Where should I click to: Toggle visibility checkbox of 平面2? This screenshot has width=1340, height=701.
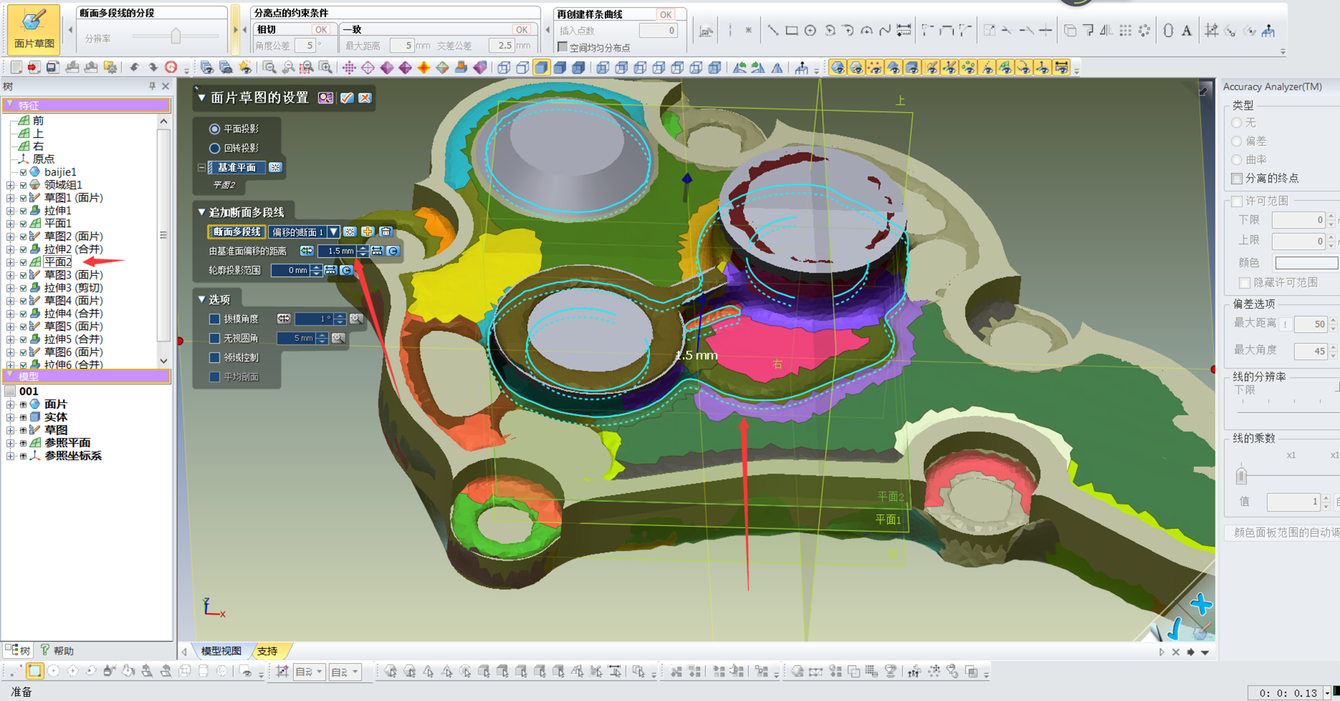[x=23, y=262]
